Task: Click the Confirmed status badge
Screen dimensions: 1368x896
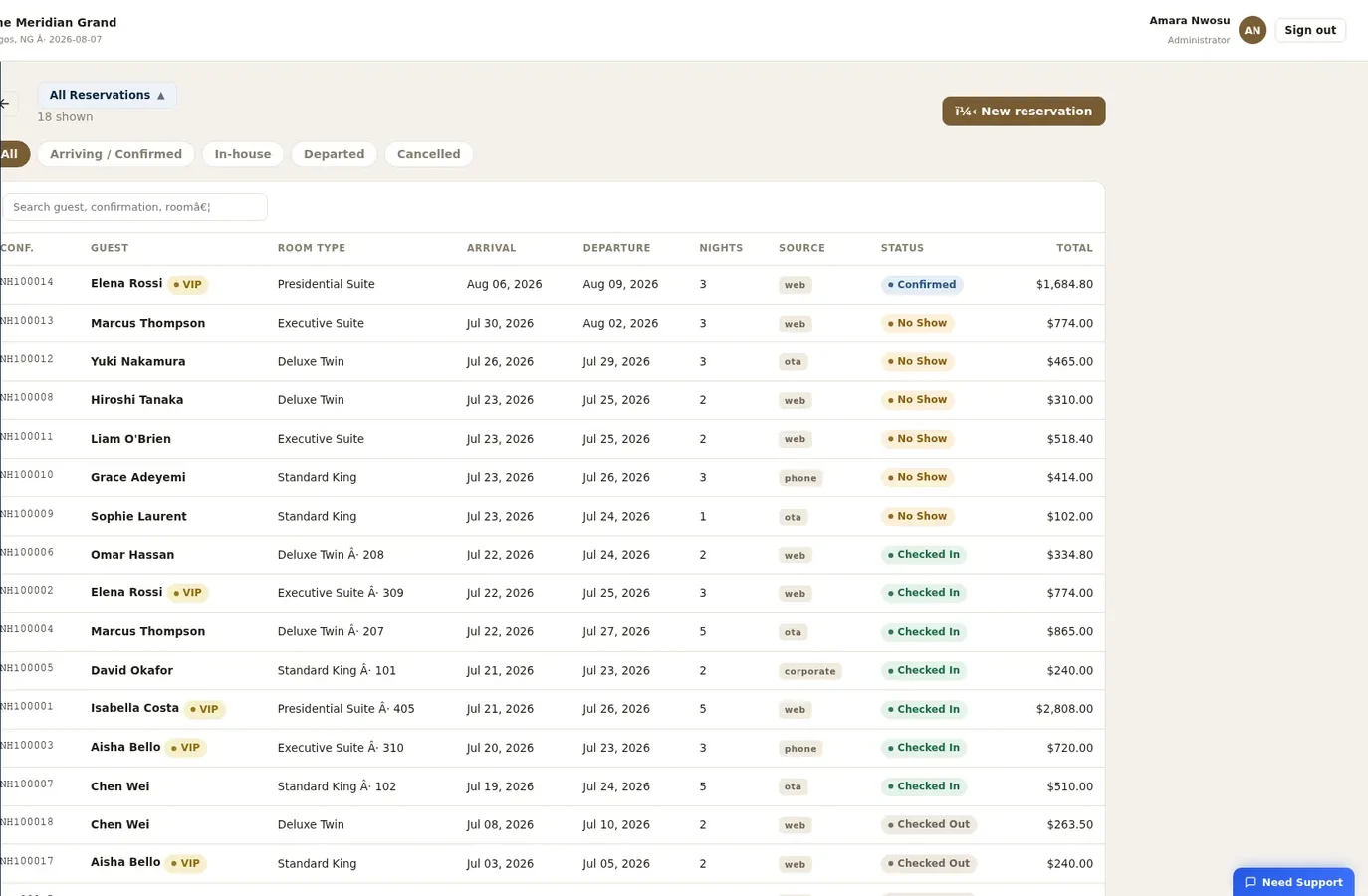Action: pos(922,285)
